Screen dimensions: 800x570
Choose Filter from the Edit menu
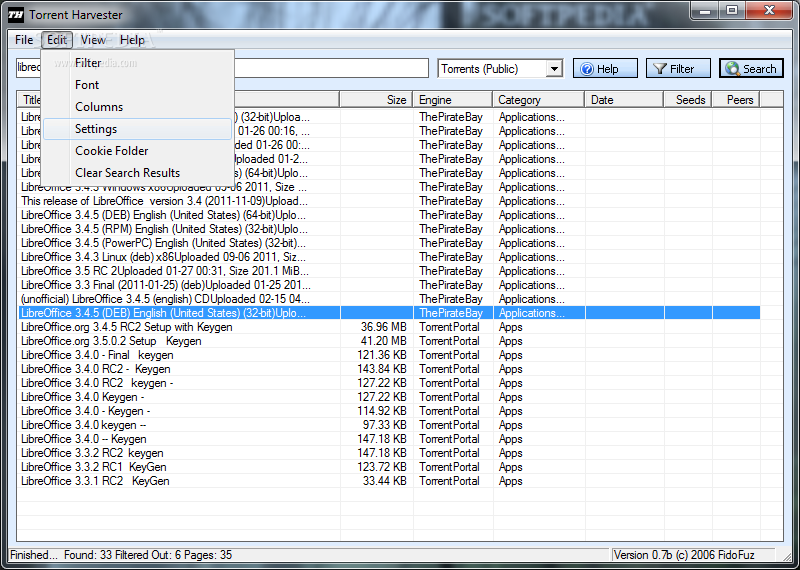[x=138, y=63]
